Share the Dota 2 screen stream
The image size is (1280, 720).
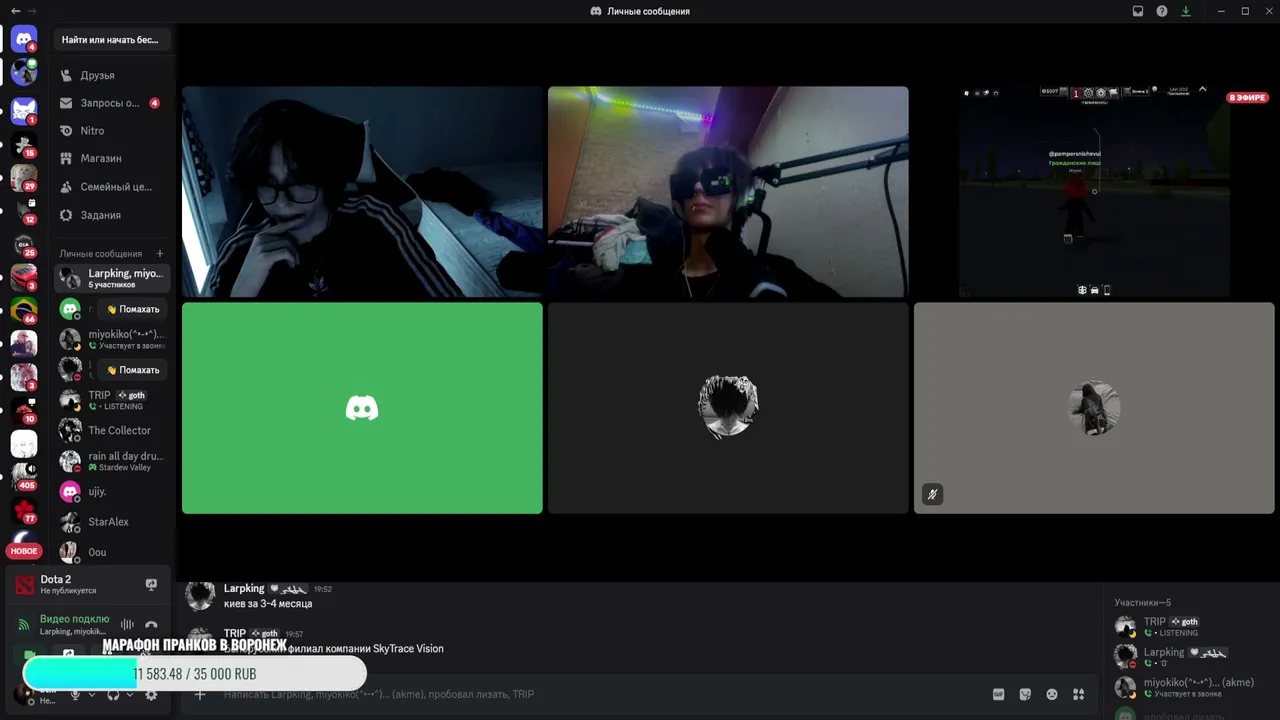(151, 584)
